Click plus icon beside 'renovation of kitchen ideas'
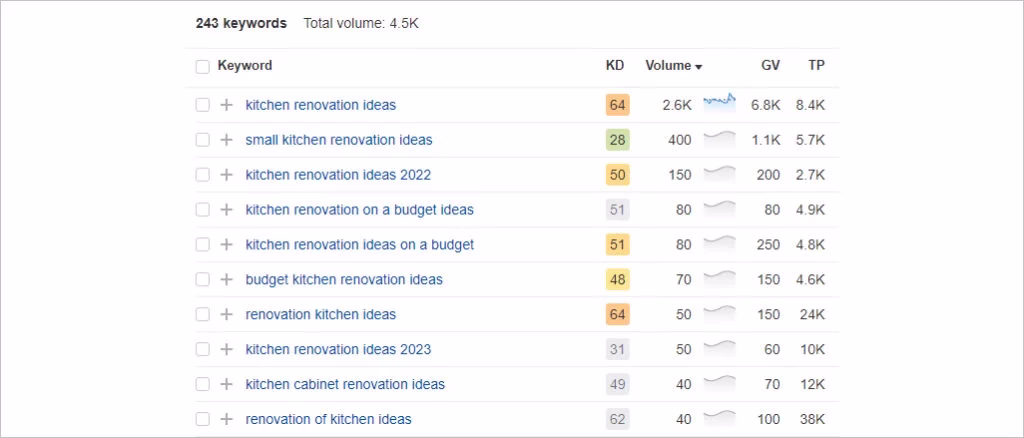This screenshot has width=1024, height=438. (x=226, y=420)
